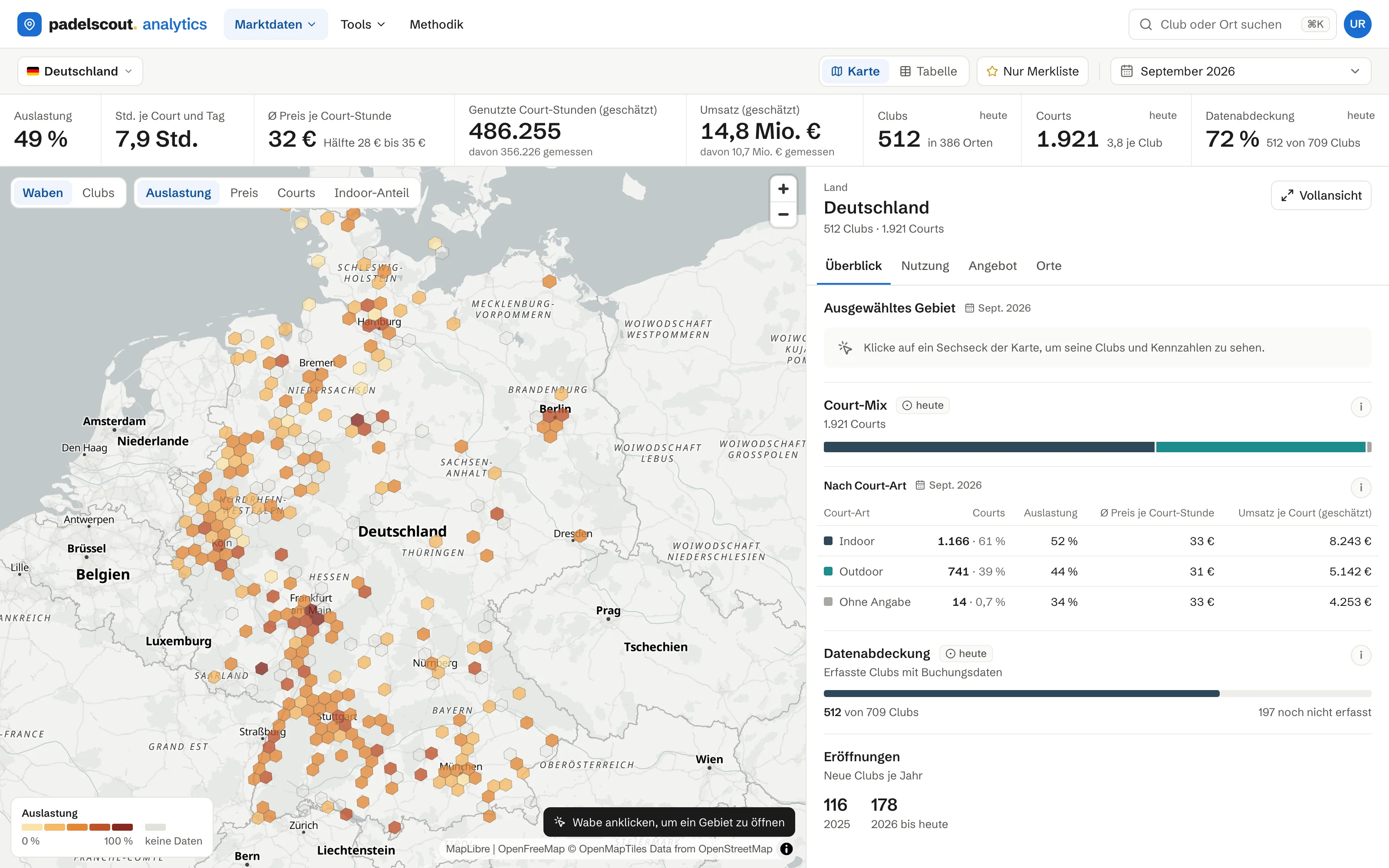Image resolution: width=1389 pixels, height=868 pixels.
Task: Switch map display to Waben
Action: tap(43, 193)
